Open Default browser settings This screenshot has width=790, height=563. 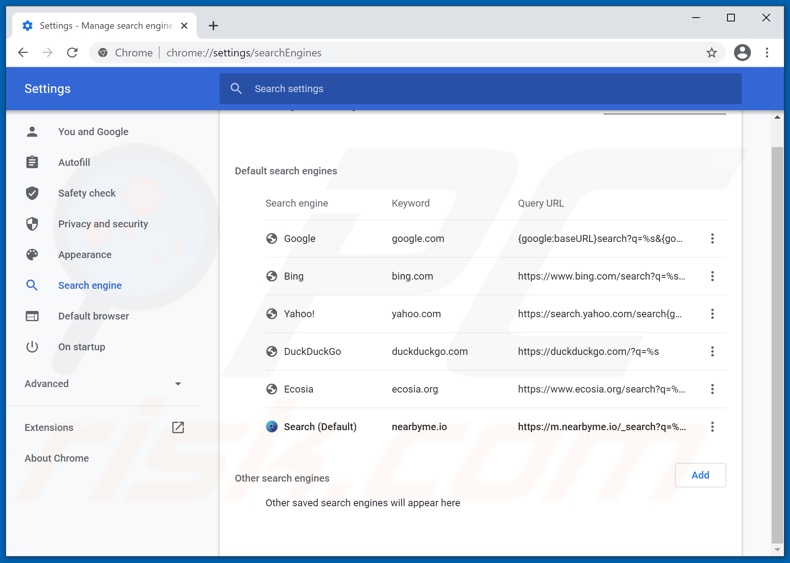(93, 316)
